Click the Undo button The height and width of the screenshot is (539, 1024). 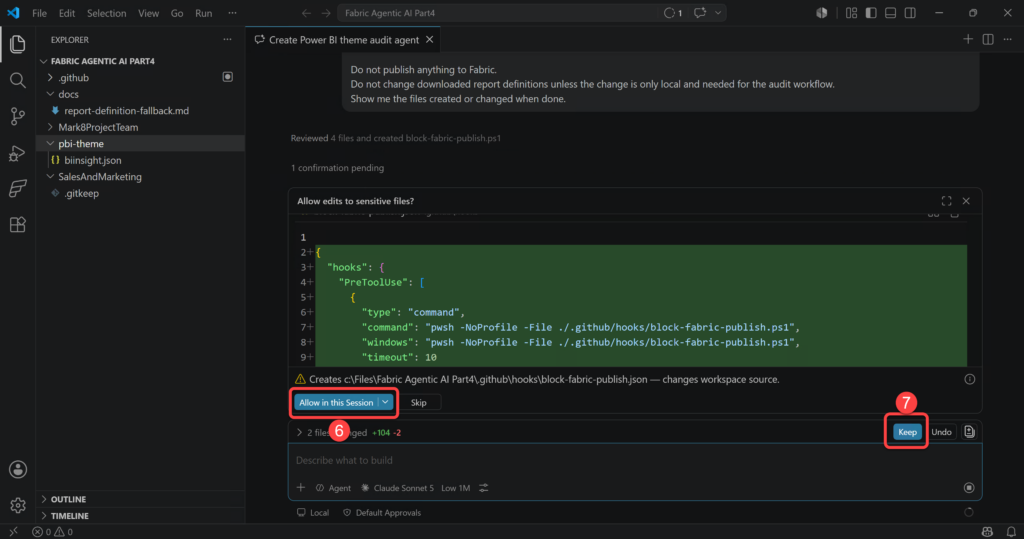[941, 432]
